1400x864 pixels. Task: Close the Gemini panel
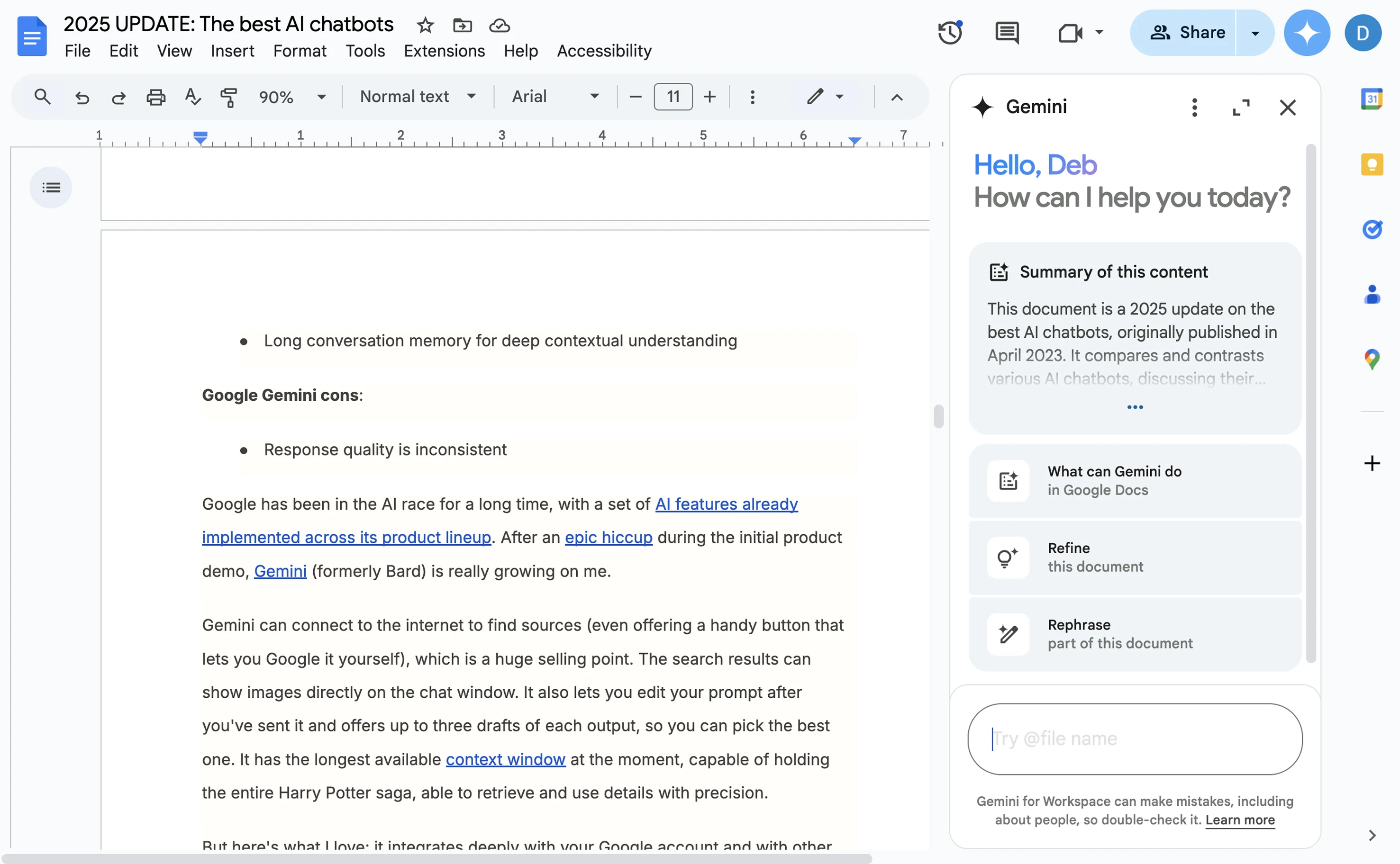click(x=1287, y=107)
